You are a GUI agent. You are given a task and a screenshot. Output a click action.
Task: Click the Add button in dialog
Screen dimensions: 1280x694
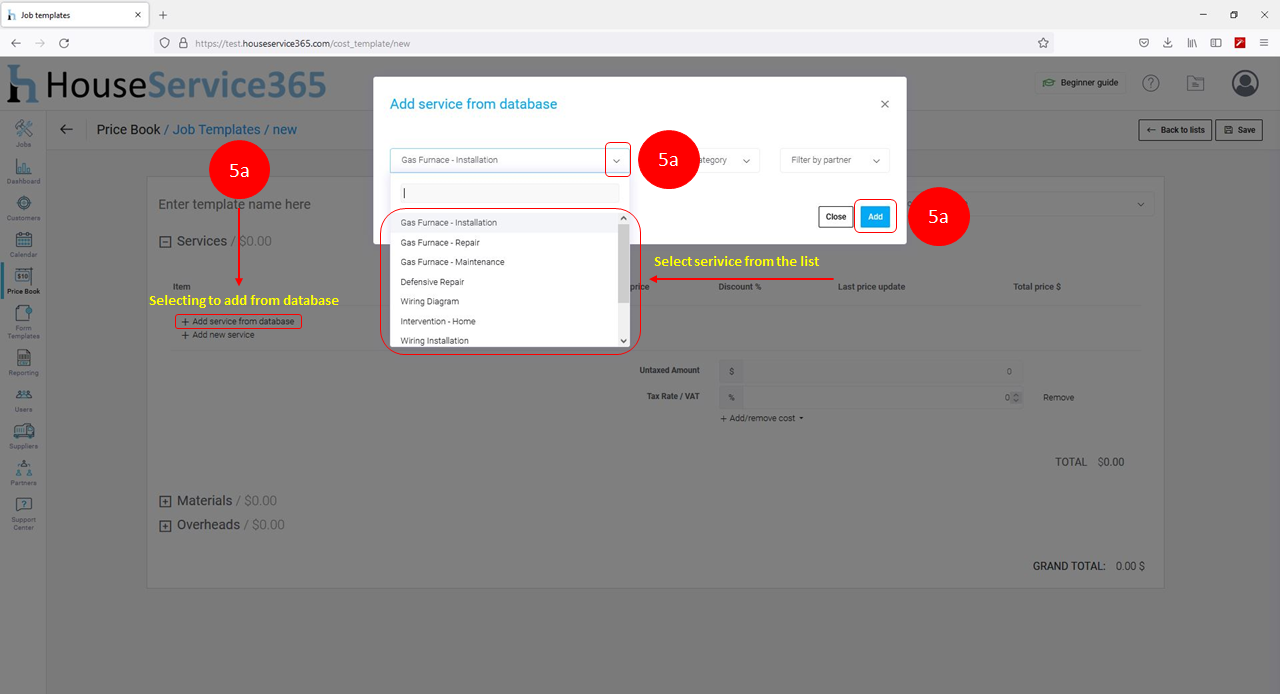click(x=875, y=217)
